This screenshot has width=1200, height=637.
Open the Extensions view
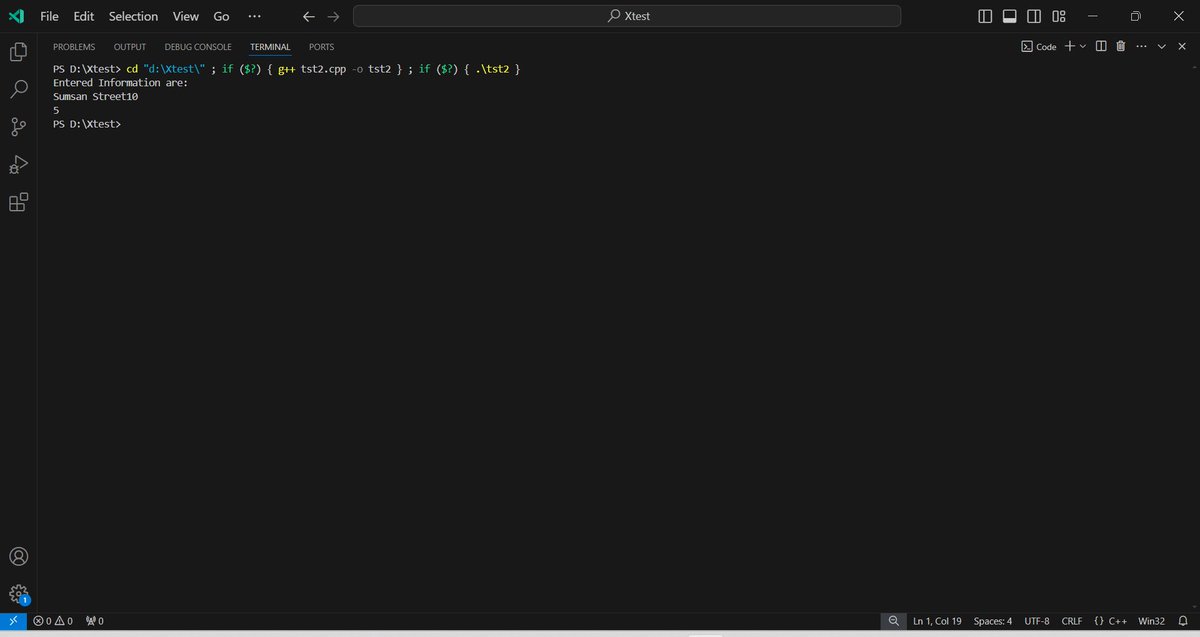point(18,202)
